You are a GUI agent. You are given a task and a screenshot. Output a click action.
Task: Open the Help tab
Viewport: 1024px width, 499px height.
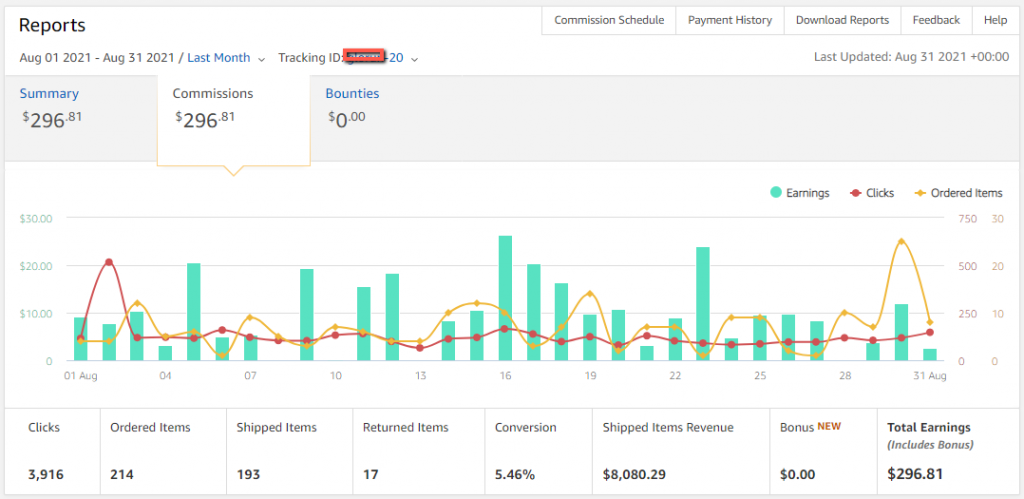(x=995, y=20)
